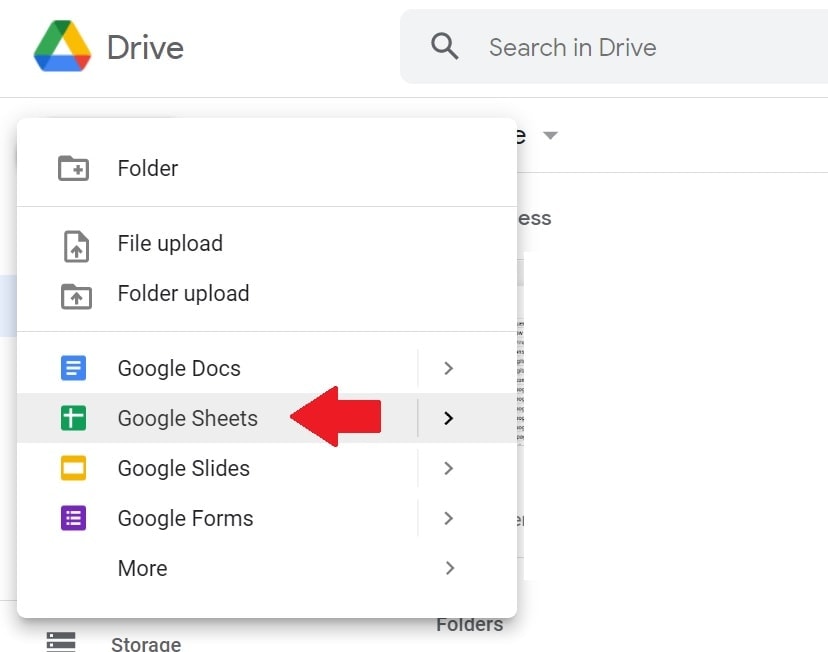Click the search magnifier icon
Viewport: 828px width, 652px height.
(x=444, y=46)
